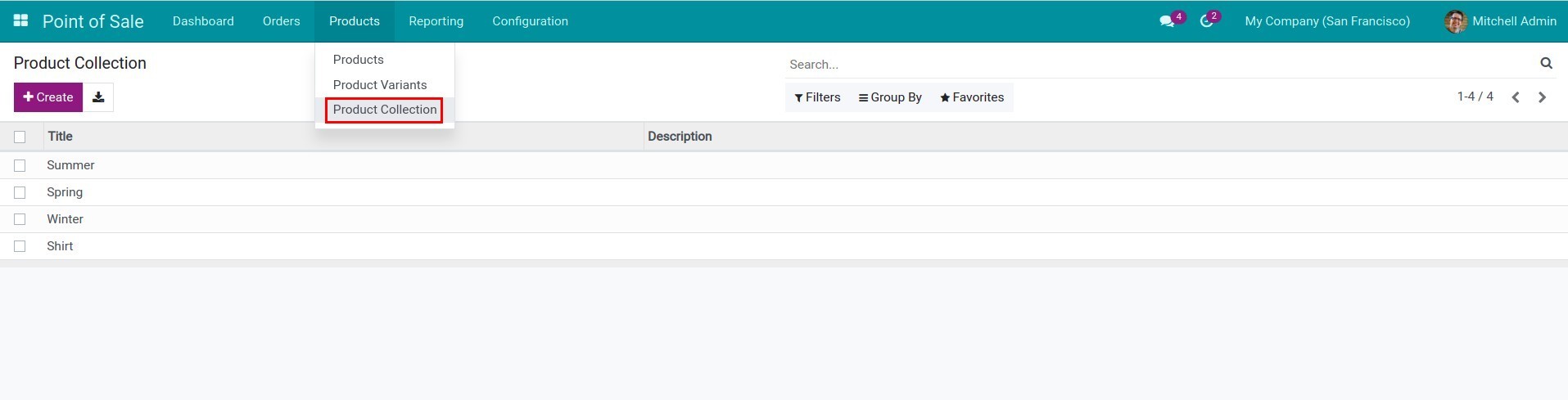Screen dimensions: 1568x400
Task: Open the Reporting menu
Action: tap(436, 21)
